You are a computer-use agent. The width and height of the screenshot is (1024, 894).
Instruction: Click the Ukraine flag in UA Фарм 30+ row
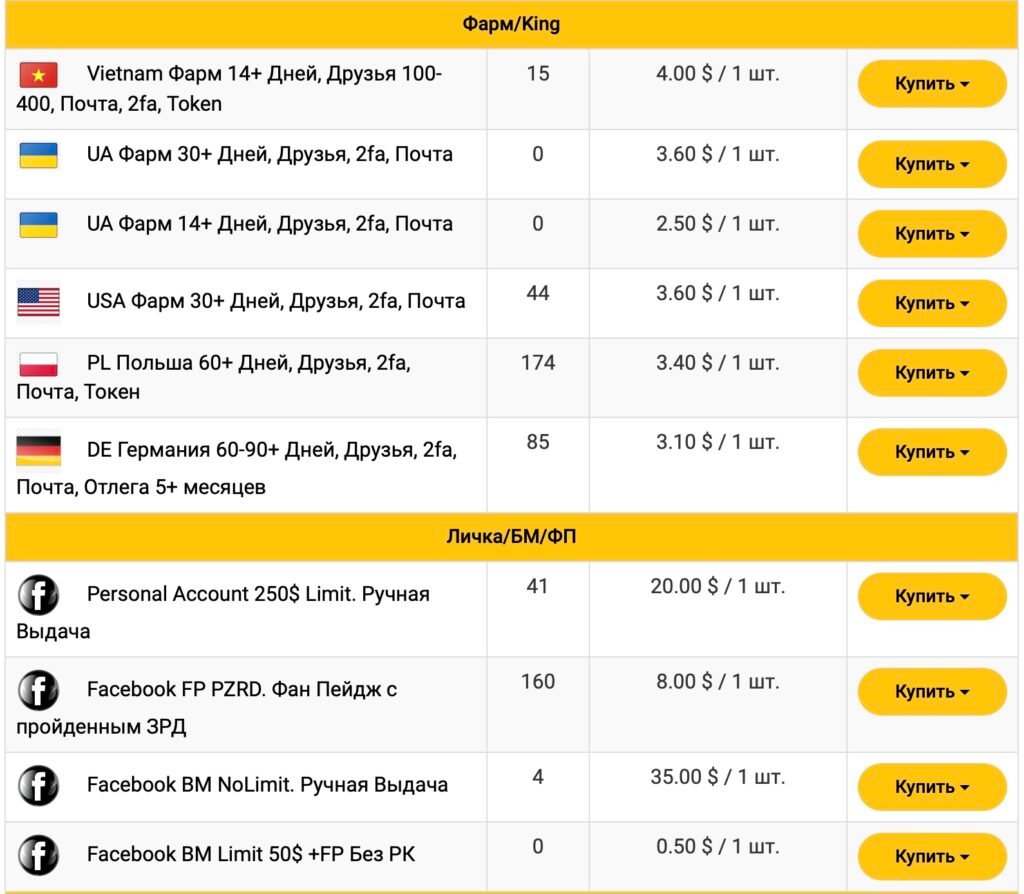pyautogui.click(x=38, y=155)
